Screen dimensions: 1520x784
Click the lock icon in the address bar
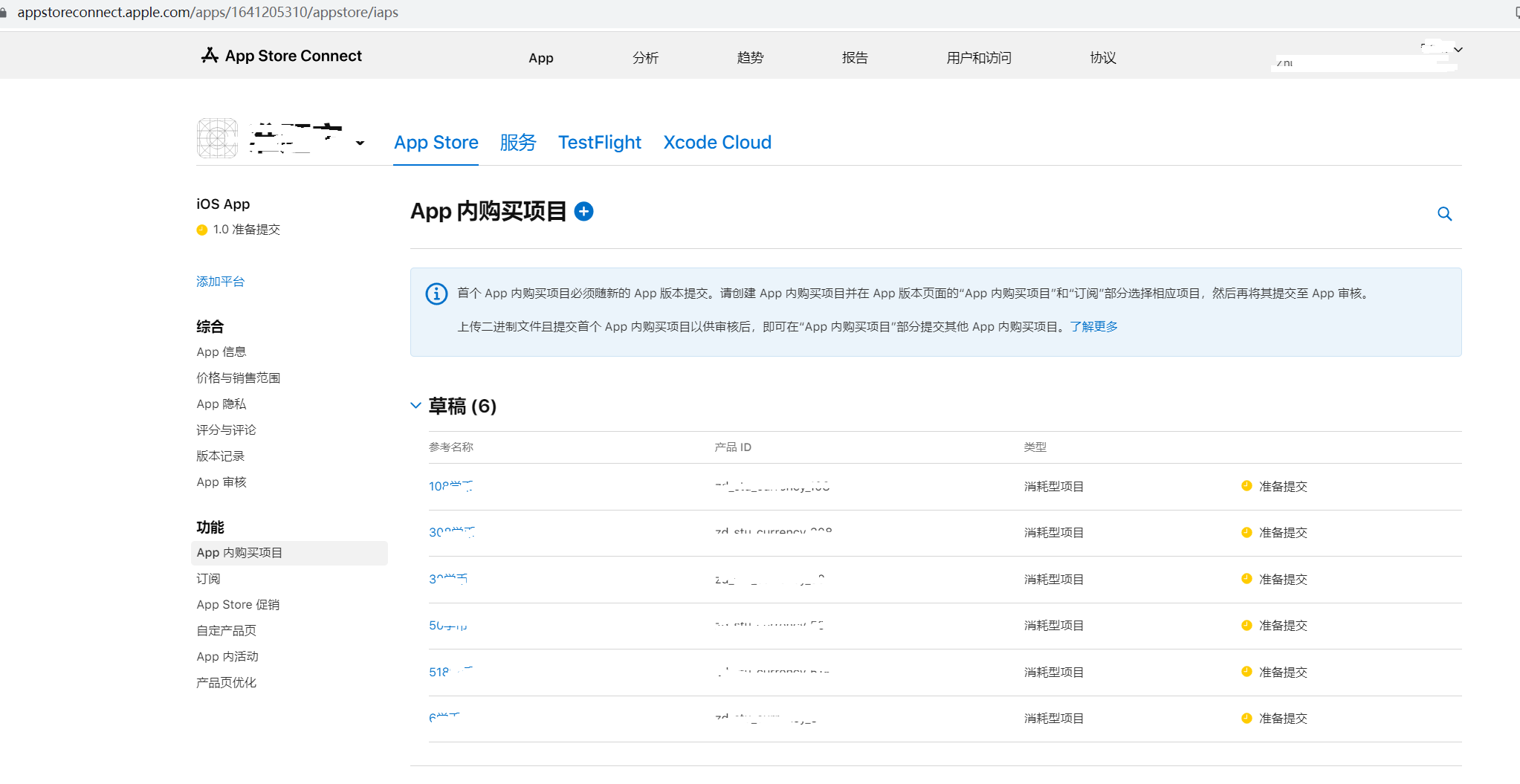[4, 13]
